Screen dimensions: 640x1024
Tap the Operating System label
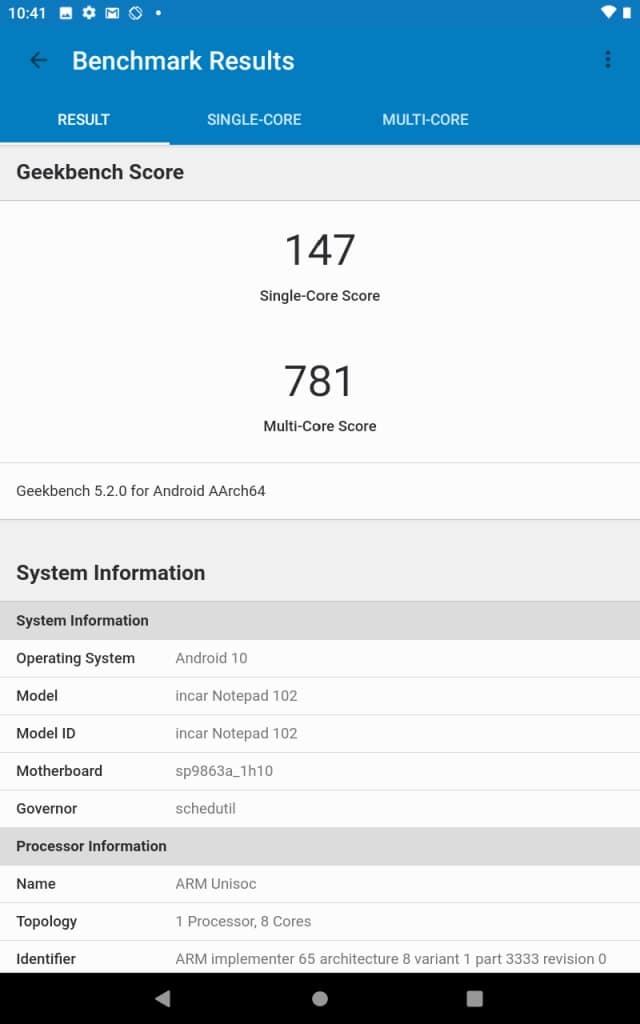[x=75, y=658]
